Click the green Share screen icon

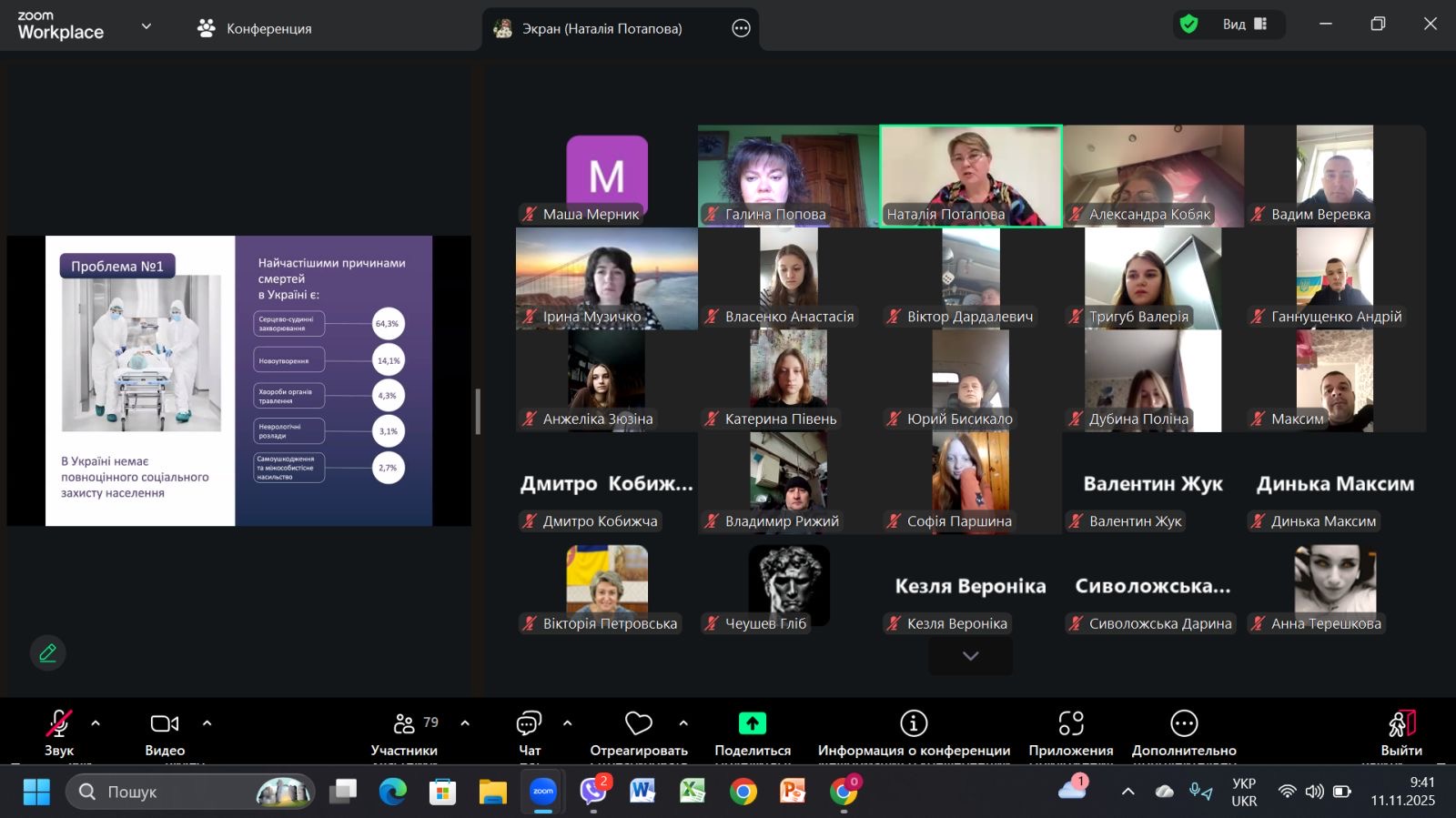[x=752, y=723]
